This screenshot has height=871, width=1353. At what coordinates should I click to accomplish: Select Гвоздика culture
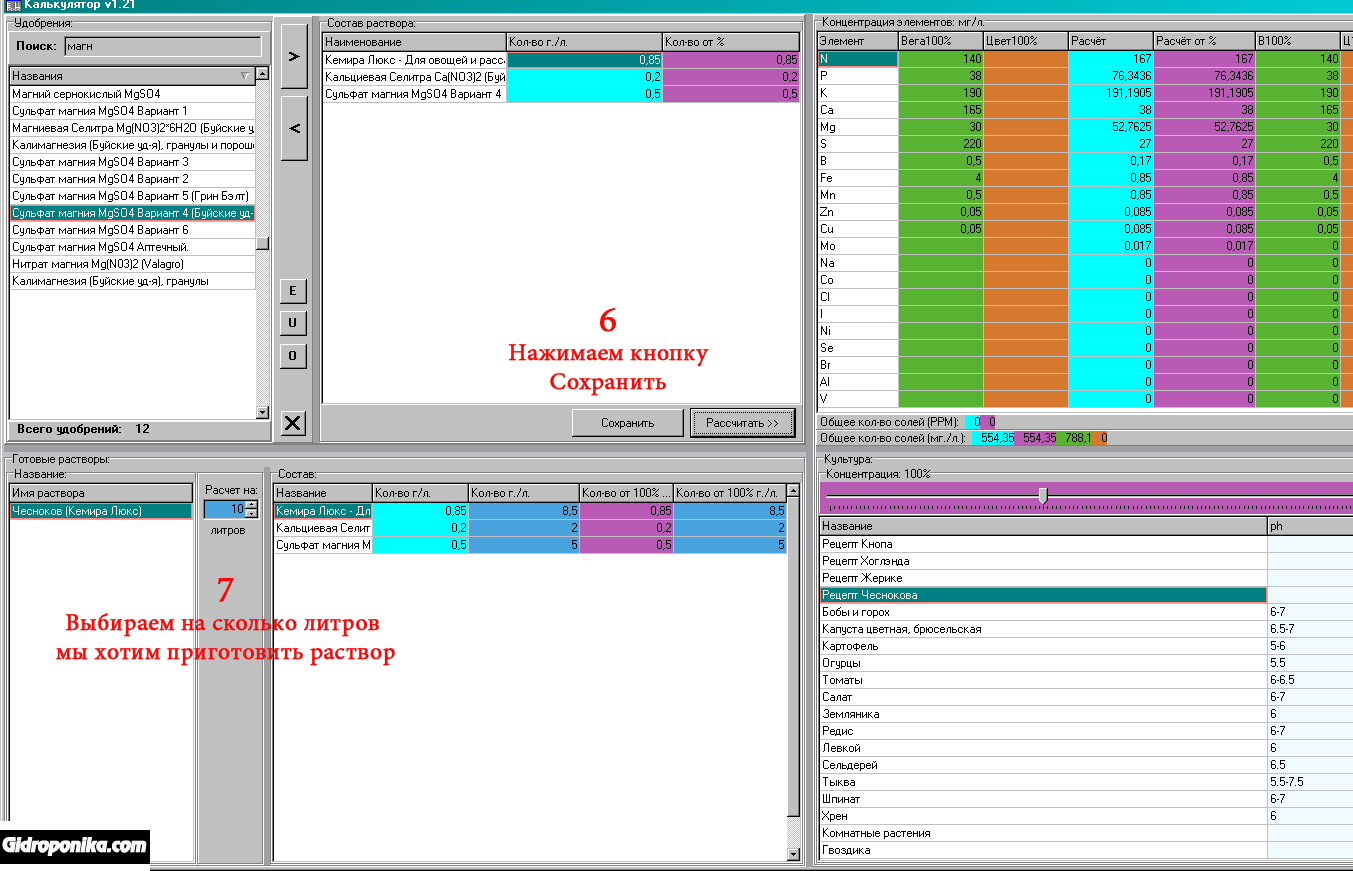pos(1043,850)
